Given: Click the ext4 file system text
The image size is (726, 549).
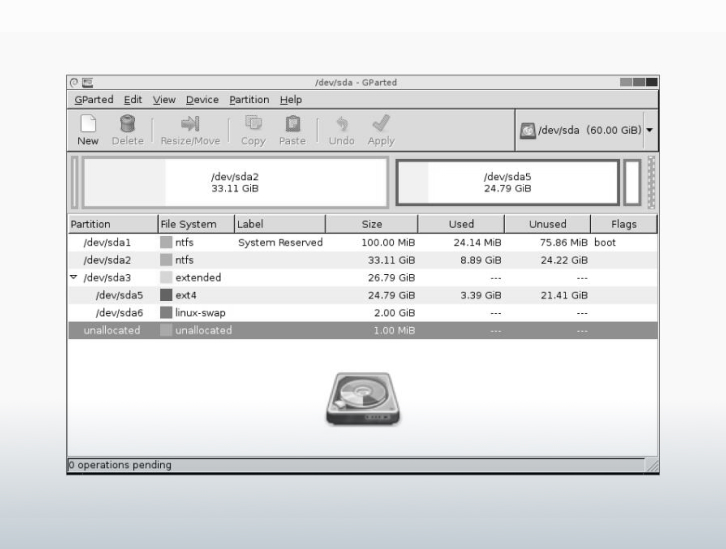Looking at the screenshot, I should click(x=186, y=295).
